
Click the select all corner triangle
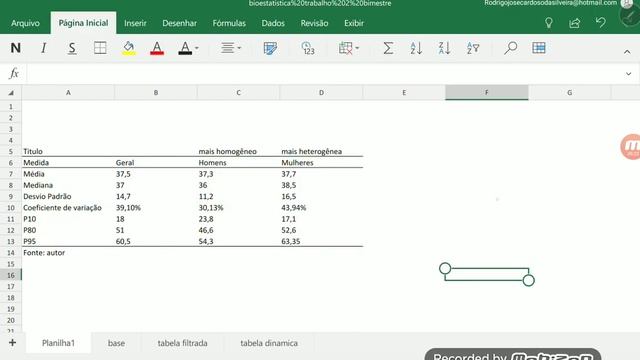coord(11,93)
